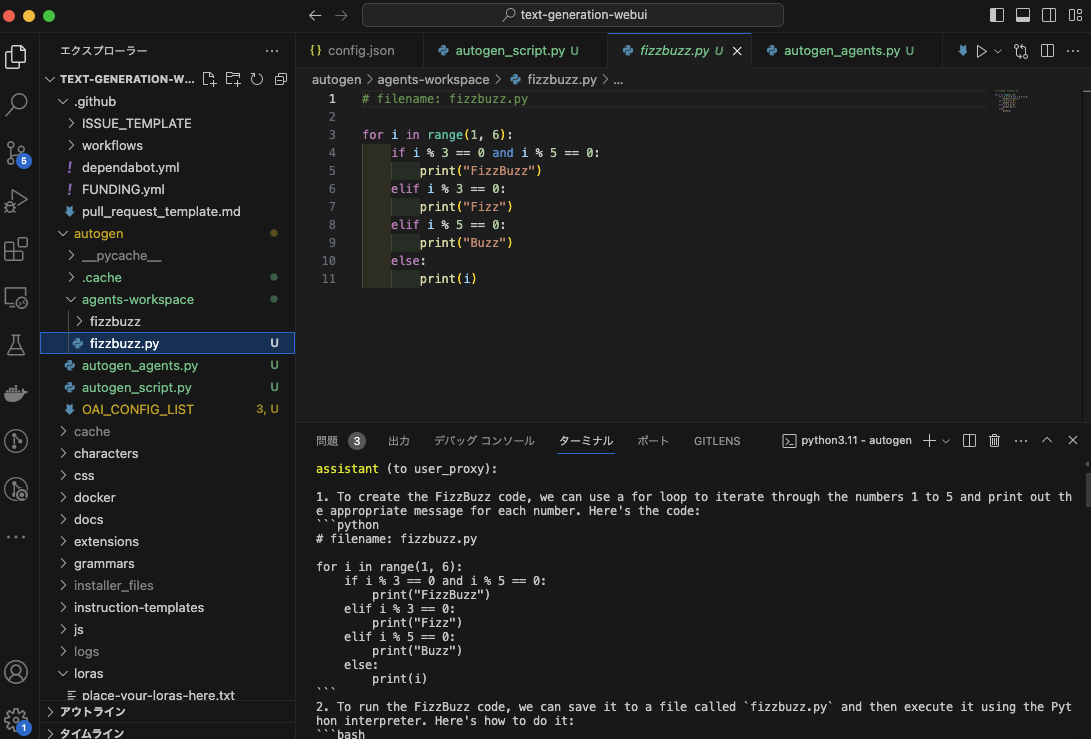Screen dimensions: 1091x739
Task: Open the Run and Debug view
Action: (16, 201)
